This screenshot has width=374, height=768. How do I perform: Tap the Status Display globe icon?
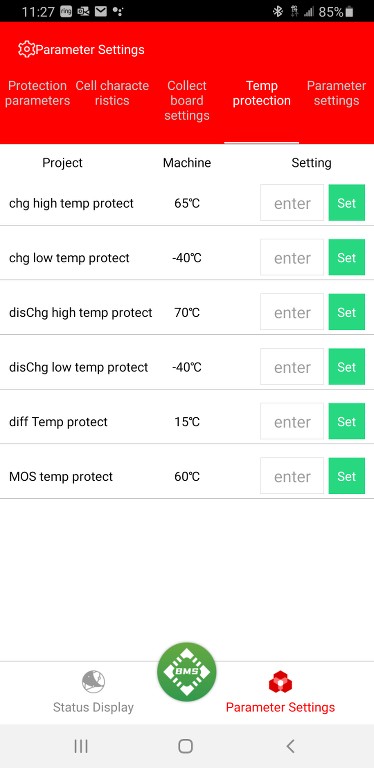[94, 681]
